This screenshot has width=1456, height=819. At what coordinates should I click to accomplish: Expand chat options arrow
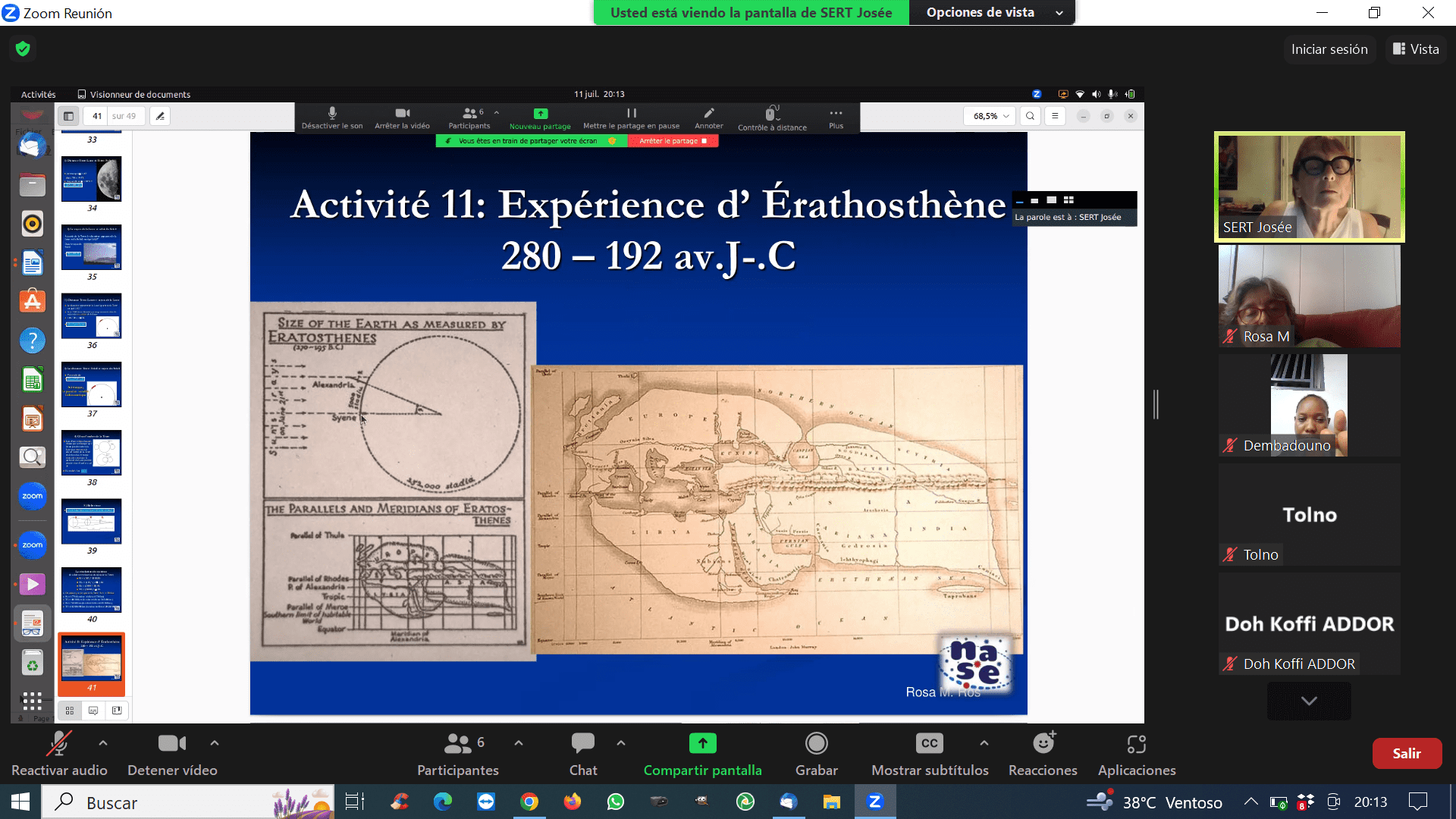point(621,743)
